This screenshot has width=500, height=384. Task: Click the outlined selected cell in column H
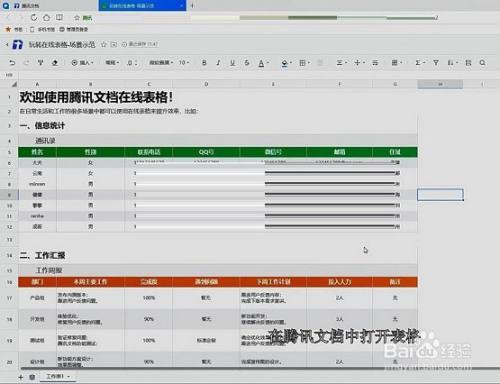point(440,195)
